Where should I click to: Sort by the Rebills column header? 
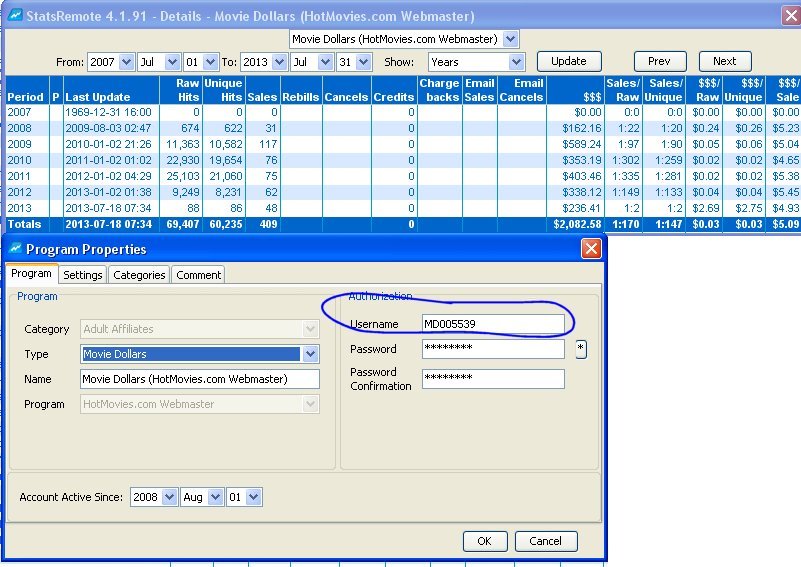[301, 90]
